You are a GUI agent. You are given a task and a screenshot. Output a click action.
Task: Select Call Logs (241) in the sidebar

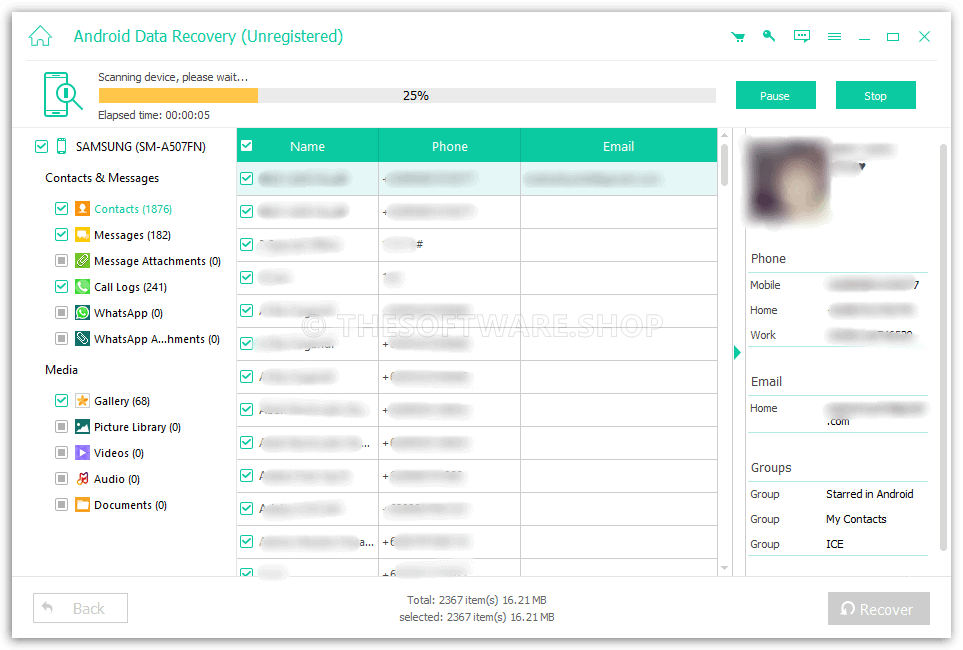pyautogui.click(x=130, y=287)
